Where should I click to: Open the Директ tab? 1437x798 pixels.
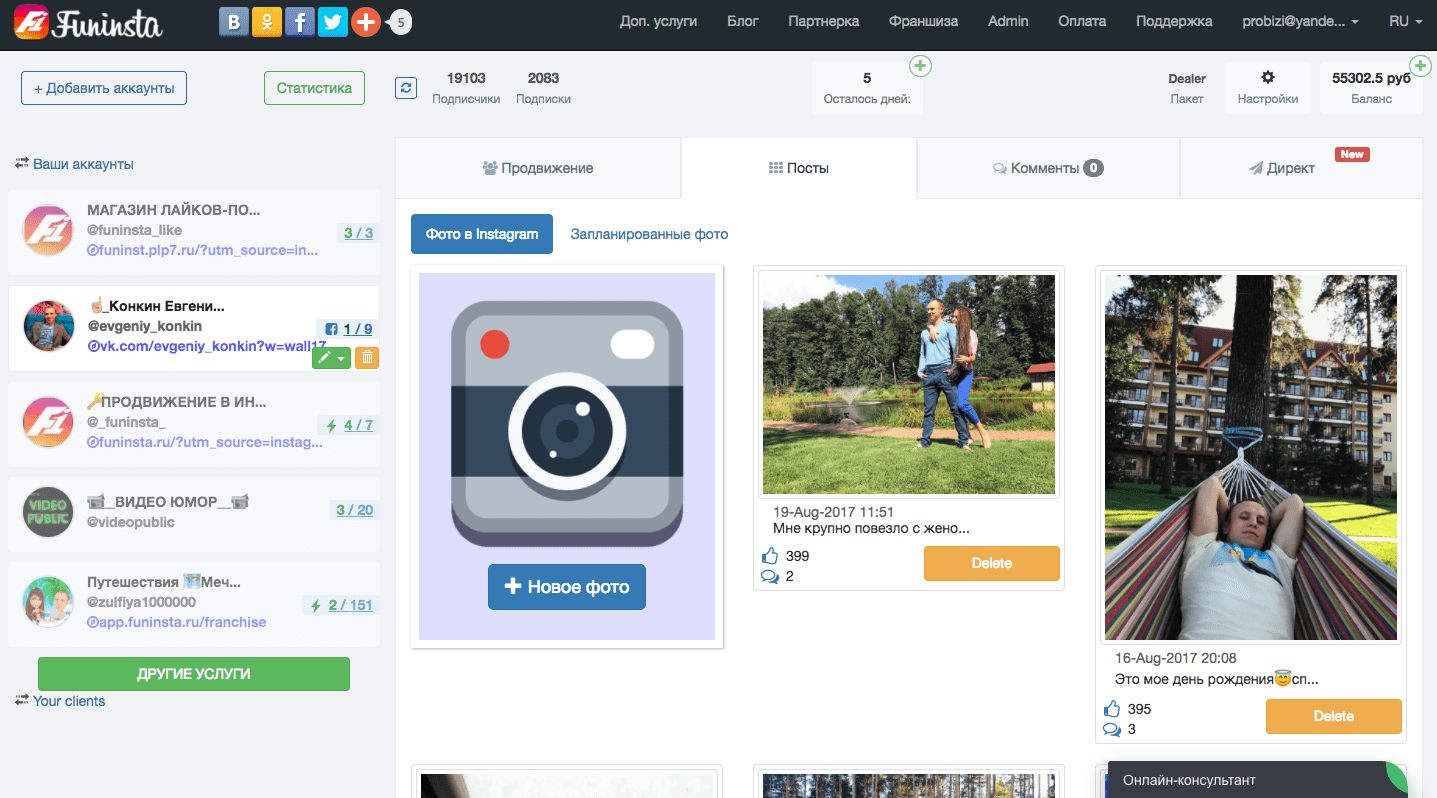[1290, 168]
